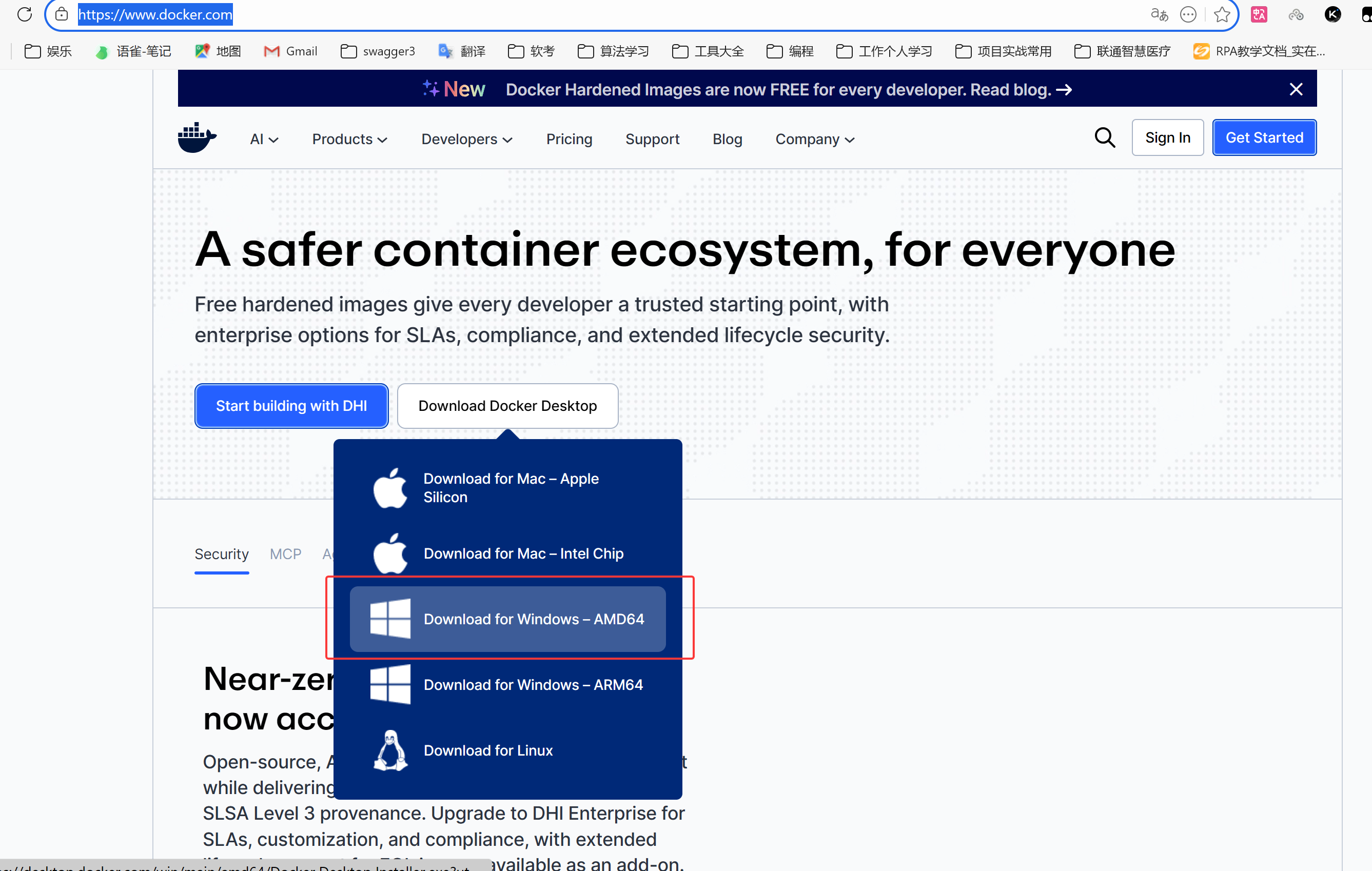Click the favorites star in the address bar

(x=1222, y=14)
